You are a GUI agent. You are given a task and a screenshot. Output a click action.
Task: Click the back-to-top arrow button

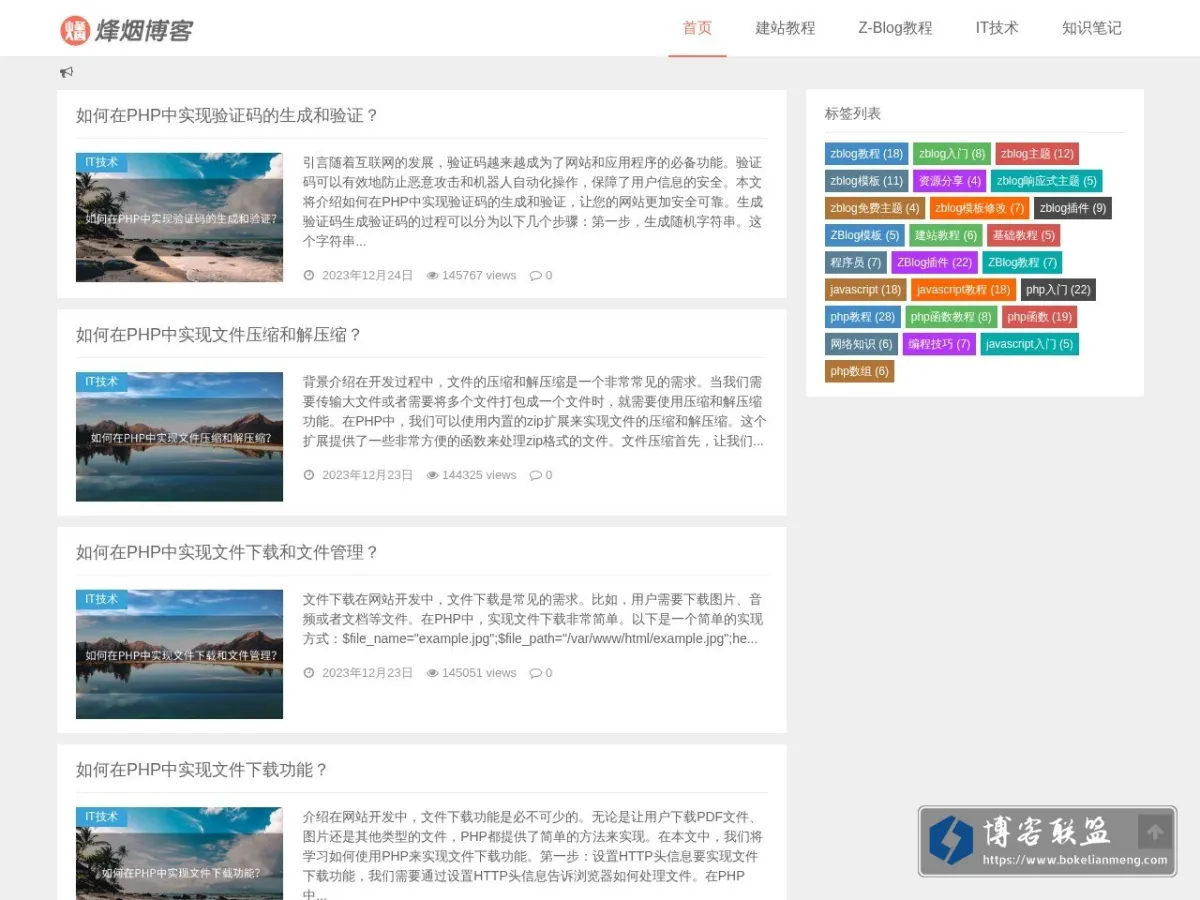click(1154, 831)
